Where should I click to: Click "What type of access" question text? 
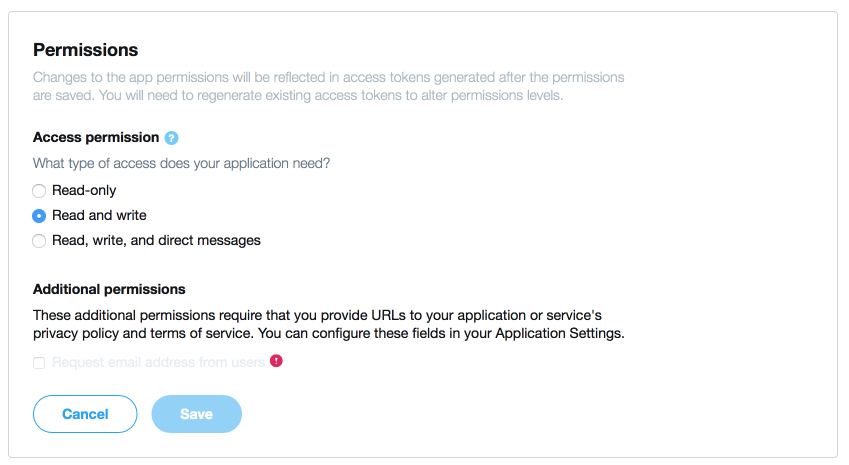click(181, 163)
